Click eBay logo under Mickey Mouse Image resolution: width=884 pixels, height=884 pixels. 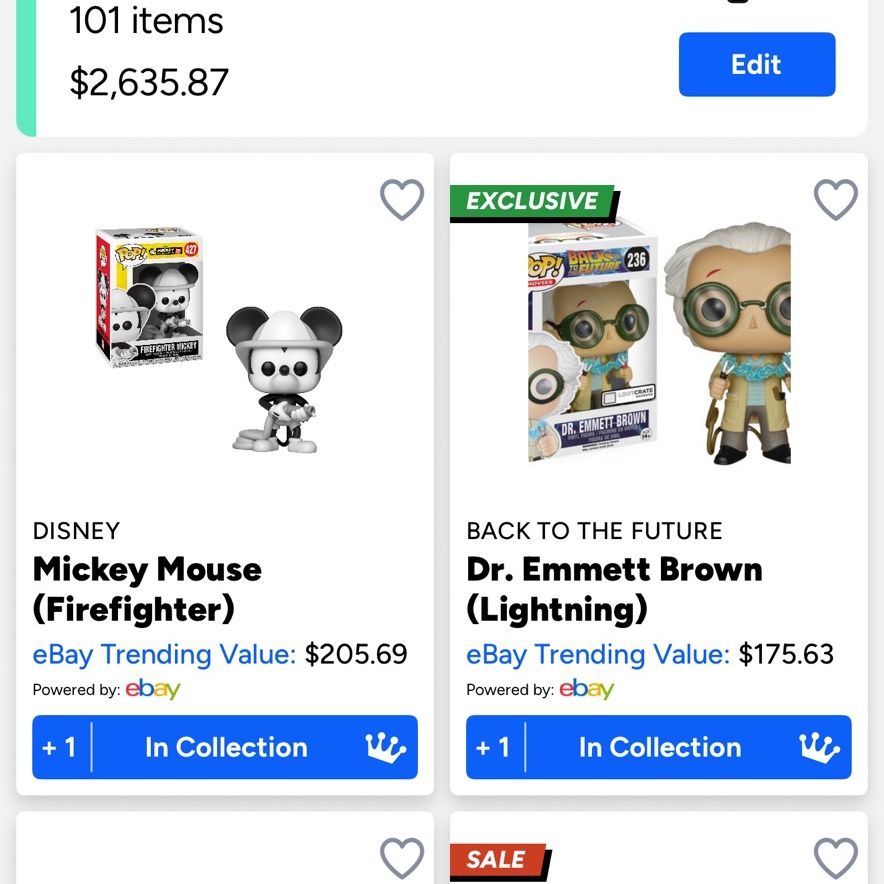(x=153, y=689)
